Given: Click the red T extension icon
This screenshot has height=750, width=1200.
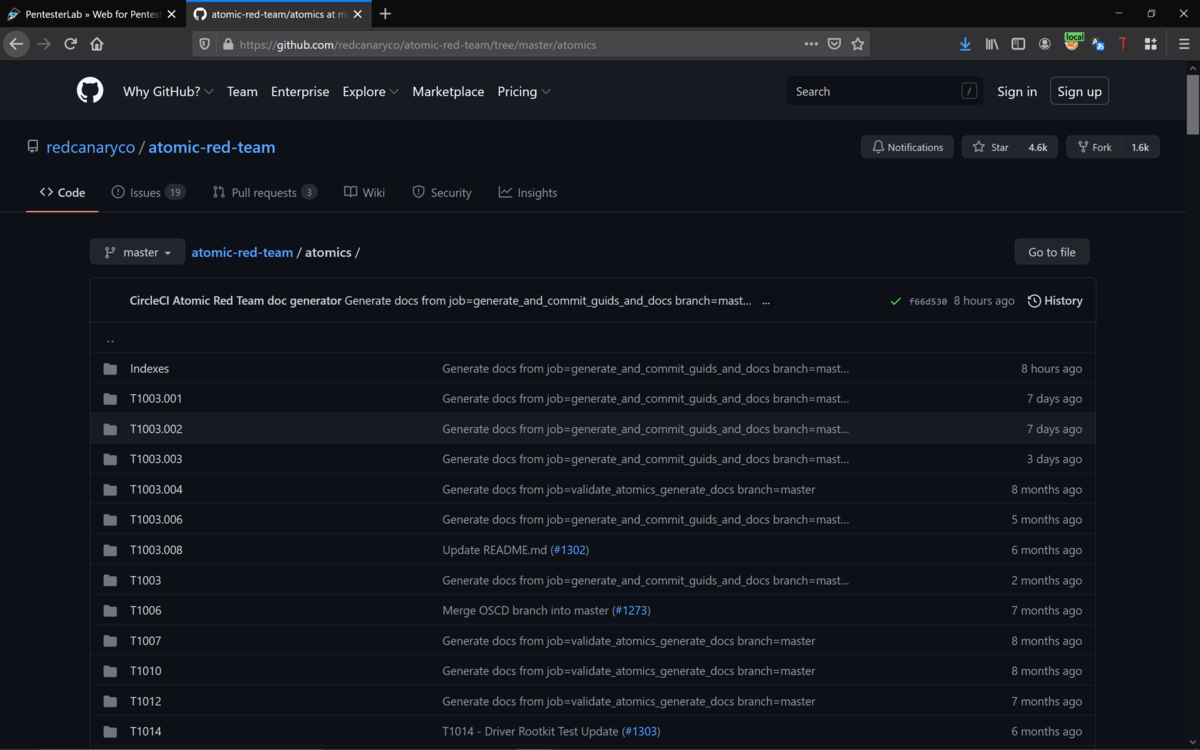Looking at the screenshot, I should pos(1123,44).
